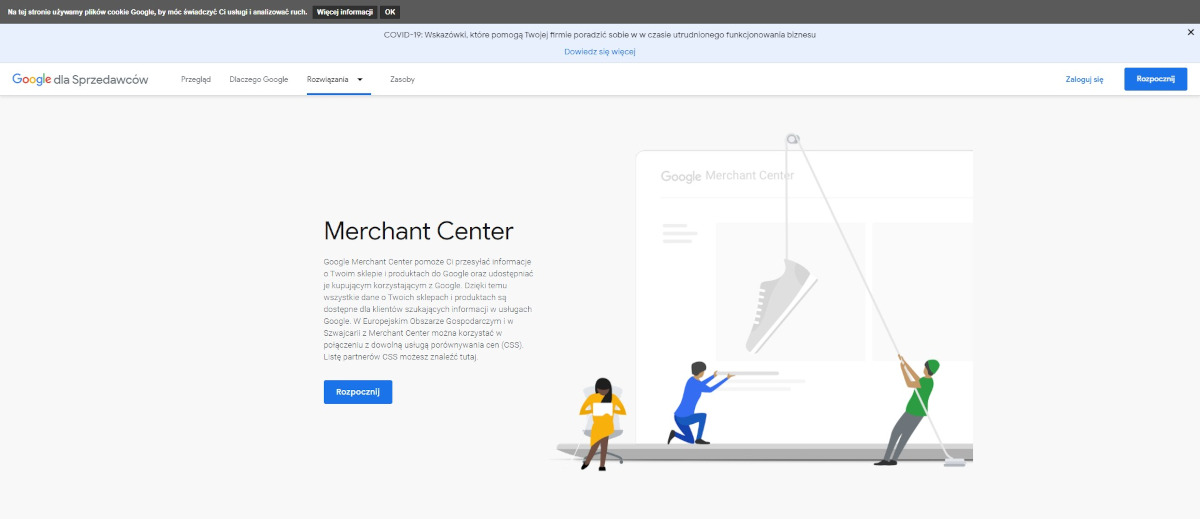Screen dimensions: 1200x519
Task: Click Rozpocznij button below Merchant Center text
Action: coord(358,392)
